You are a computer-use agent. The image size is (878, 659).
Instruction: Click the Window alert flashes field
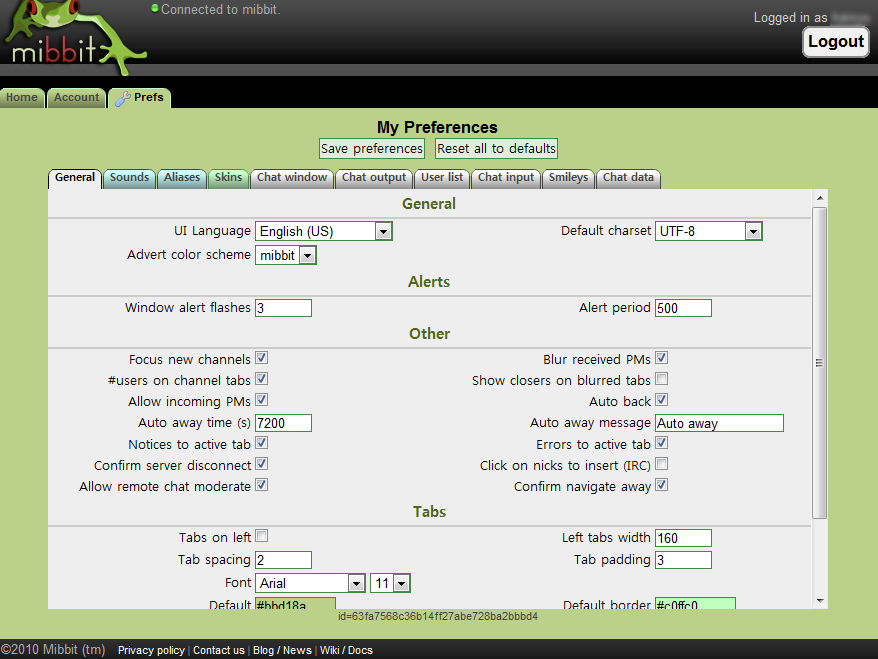point(283,308)
